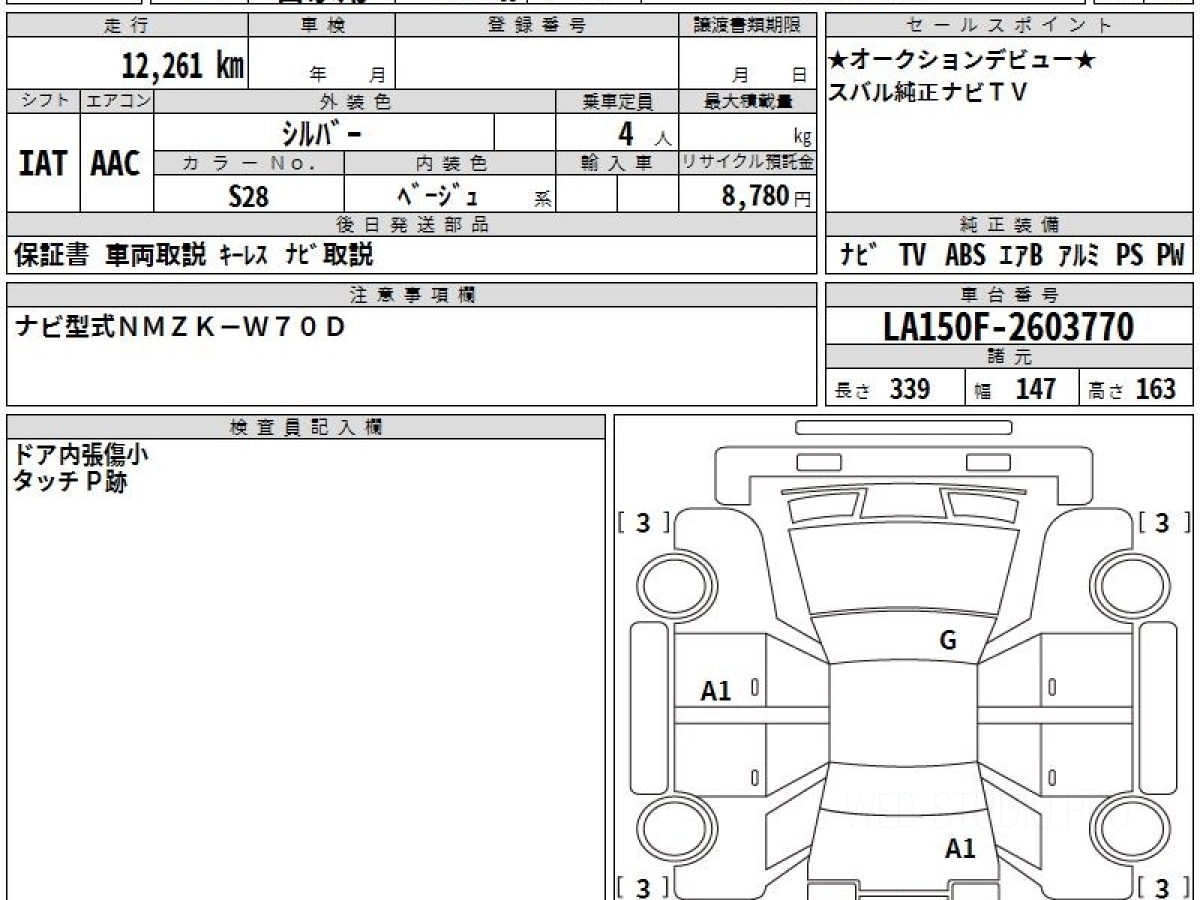
Task: Select PW in the 純正装備 row
Action: (x=1170, y=256)
